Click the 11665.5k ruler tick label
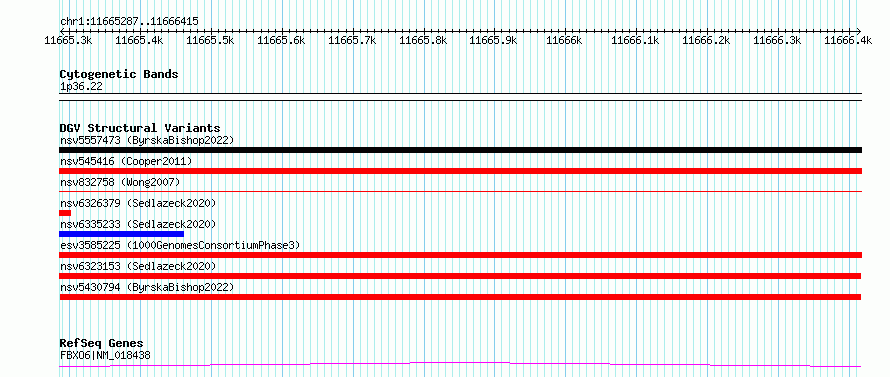This screenshot has height=377, width=890. coord(210,40)
